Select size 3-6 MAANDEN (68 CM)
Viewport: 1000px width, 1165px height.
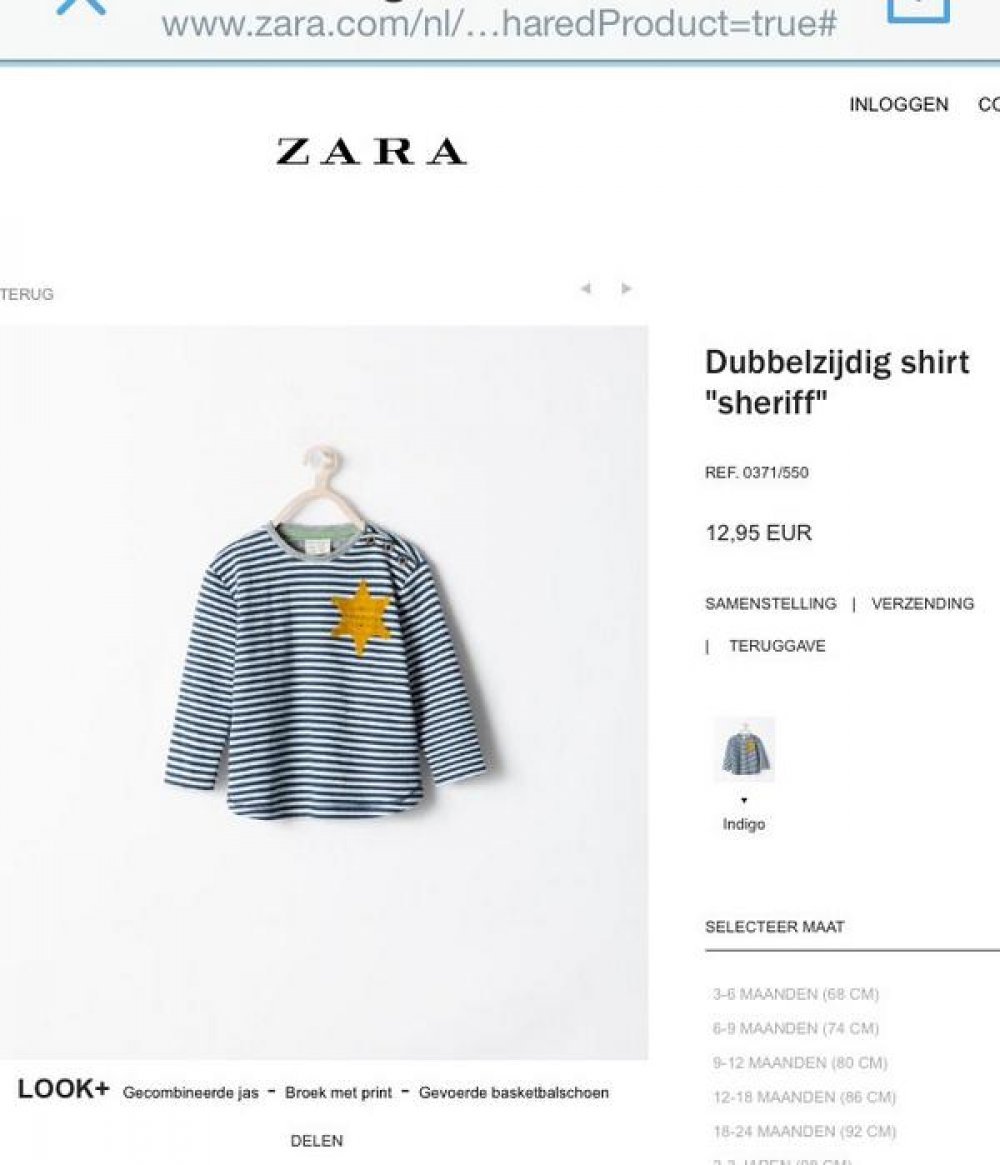click(796, 994)
